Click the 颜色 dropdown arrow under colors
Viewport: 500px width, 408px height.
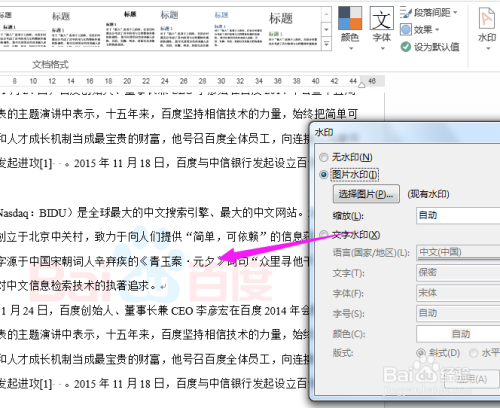350,49
